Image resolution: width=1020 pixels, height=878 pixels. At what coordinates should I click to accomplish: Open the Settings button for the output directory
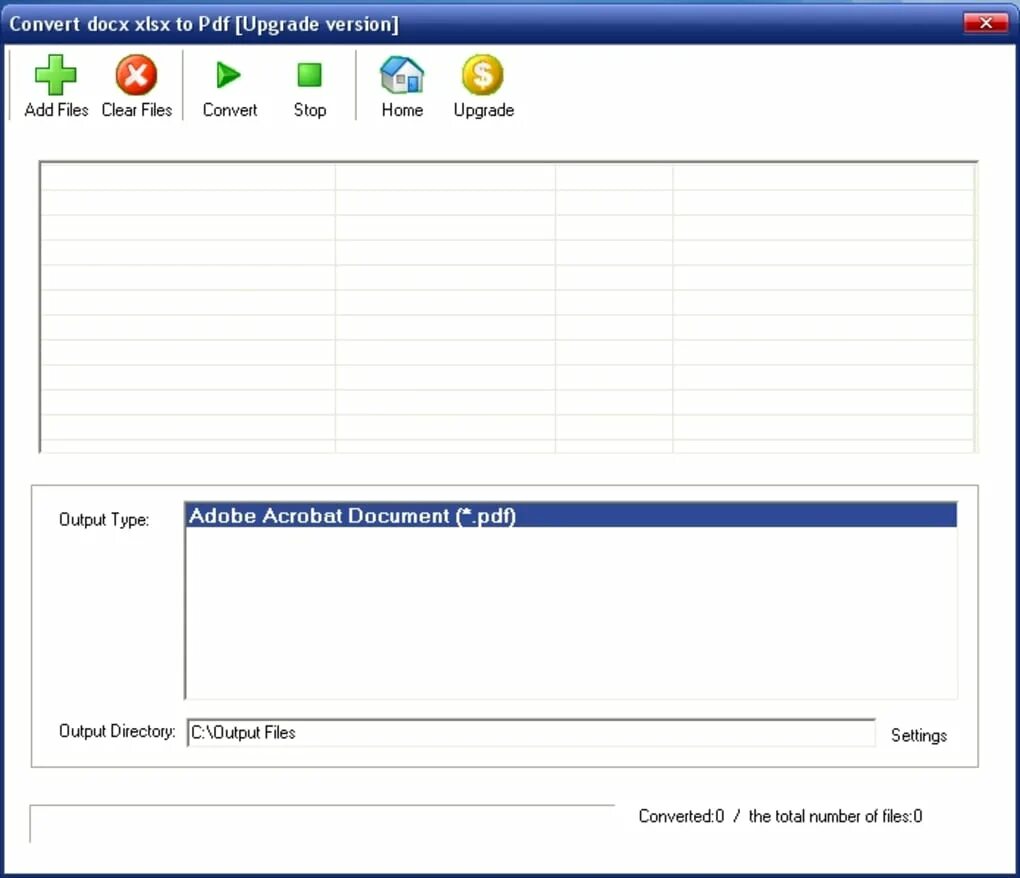point(919,735)
